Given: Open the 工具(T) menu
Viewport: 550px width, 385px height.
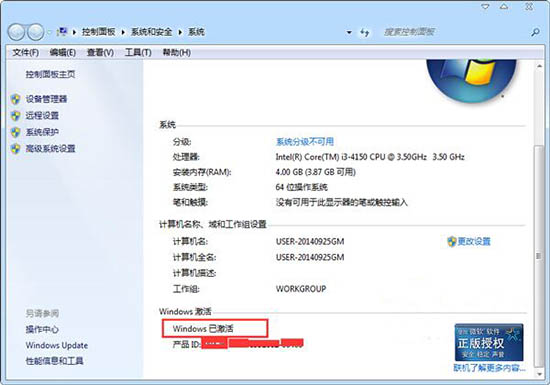Looking at the screenshot, I should pyautogui.click(x=138, y=53).
